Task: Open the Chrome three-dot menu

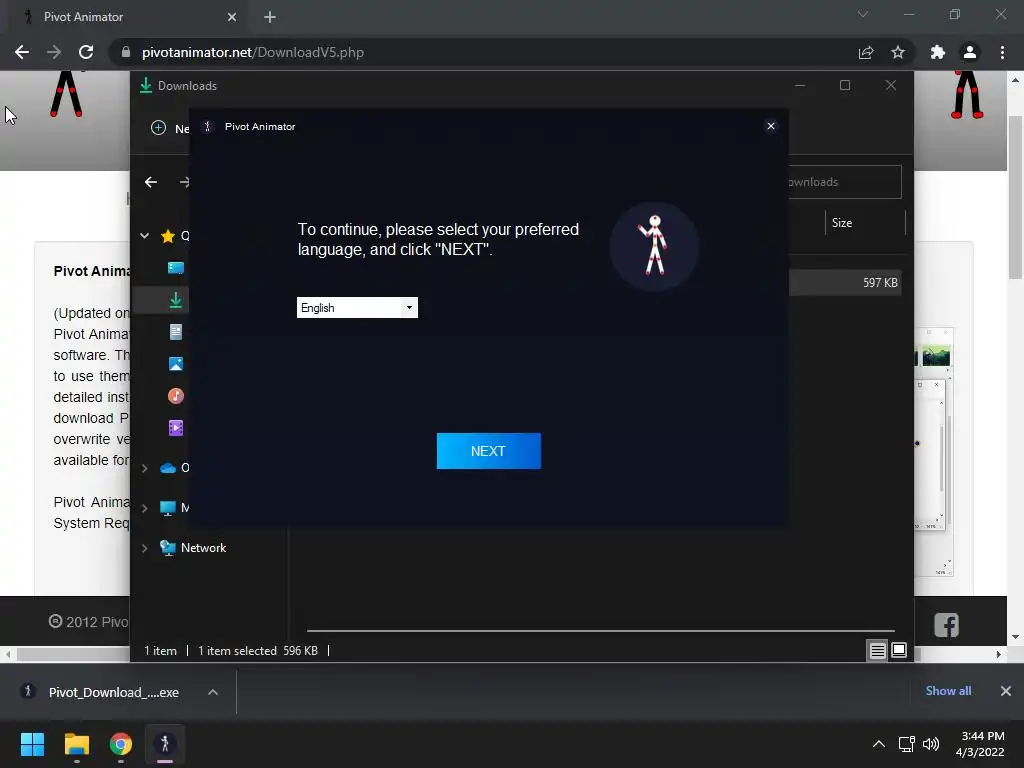Action: [x=1002, y=52]
